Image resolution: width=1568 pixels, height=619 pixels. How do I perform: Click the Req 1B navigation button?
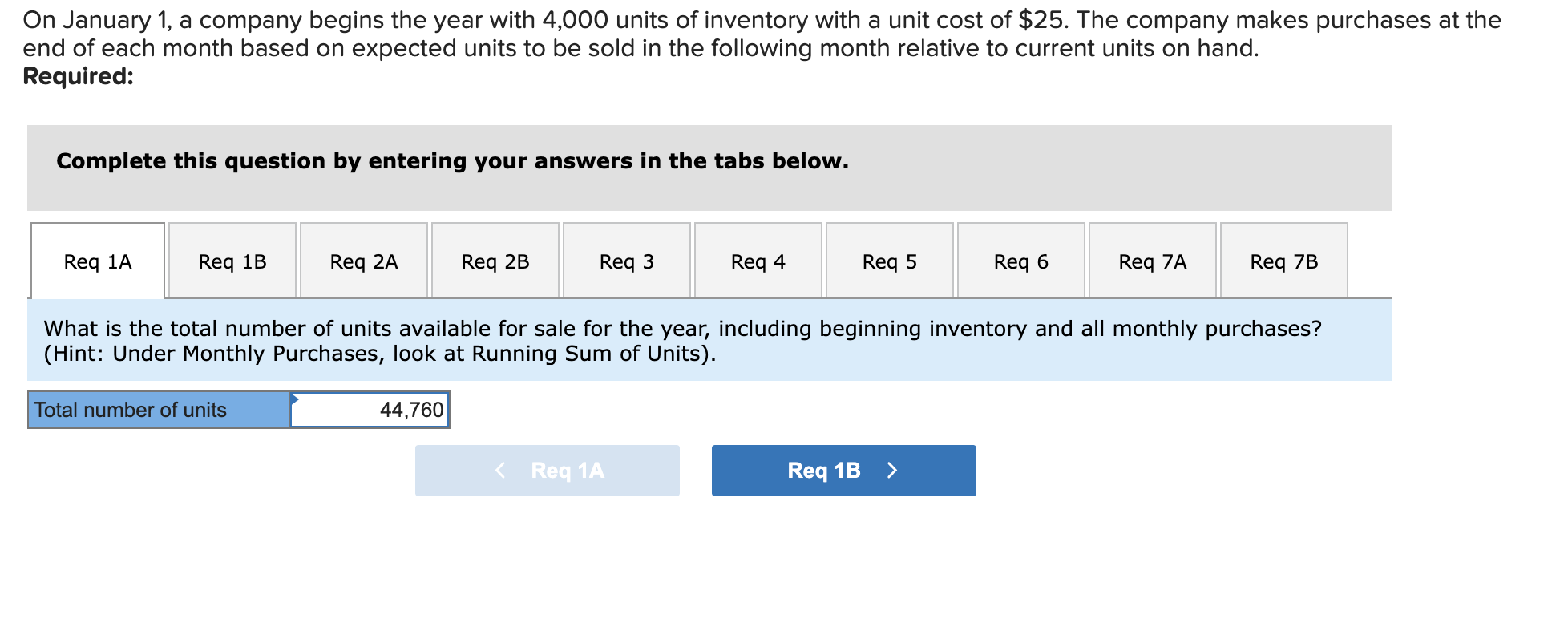click(x=843, y=471)
